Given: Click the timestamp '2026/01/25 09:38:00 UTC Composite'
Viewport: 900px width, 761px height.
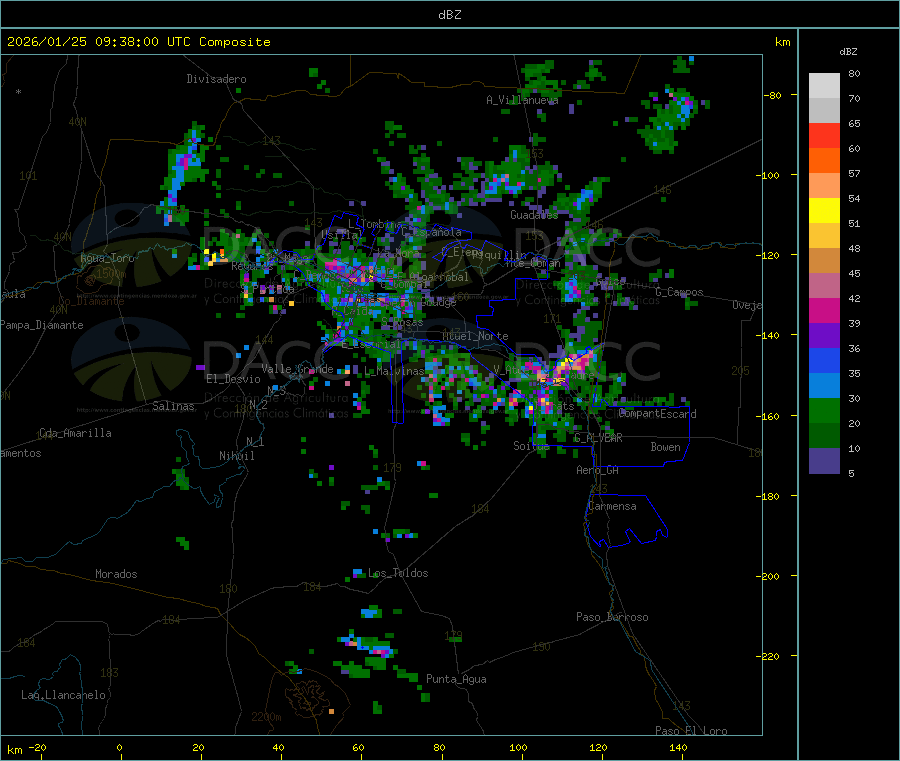Looking at the screenshot, I should click(x=138, y=42).
